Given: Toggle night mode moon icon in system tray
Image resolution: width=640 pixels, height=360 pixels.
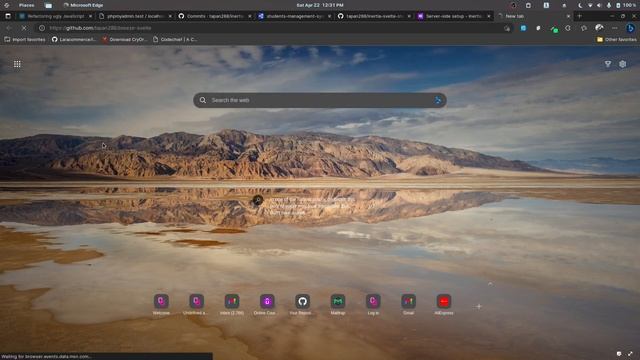Looking at the screenshot, I should (x=580, y=5).
